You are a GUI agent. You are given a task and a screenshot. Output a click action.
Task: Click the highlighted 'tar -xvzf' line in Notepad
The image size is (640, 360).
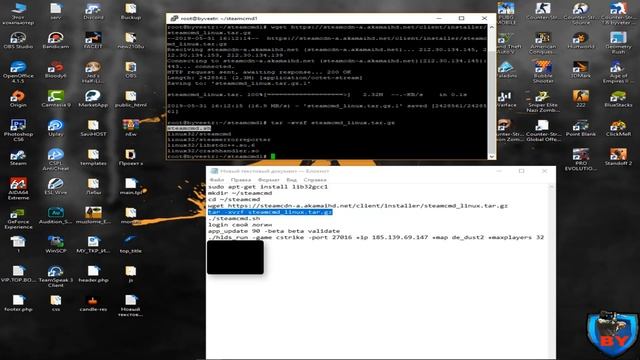pyautogui.click(x=270, y=212)
